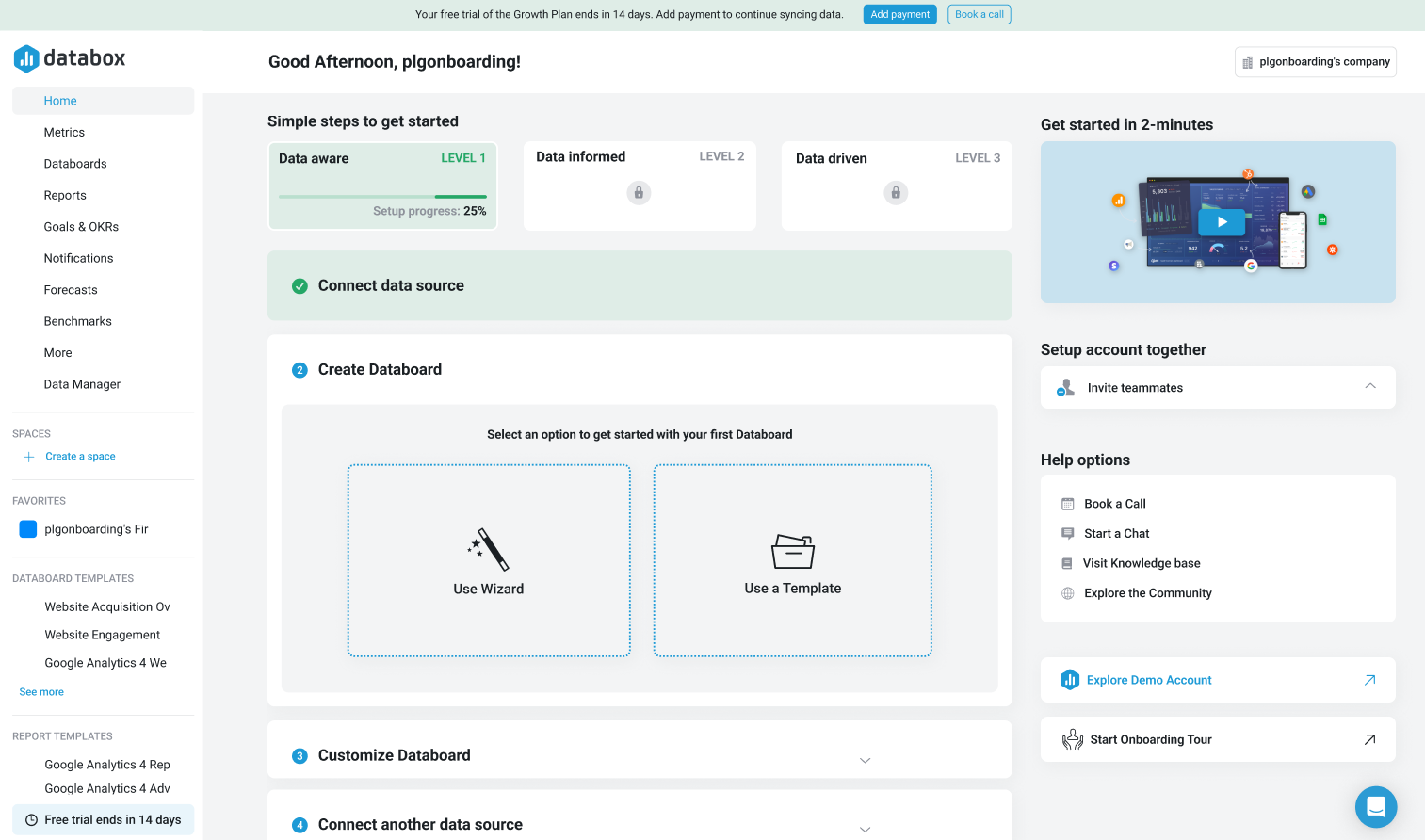Click Explore the Community
Screen dimensions: 1425x840
click(x=1148, y=593)
